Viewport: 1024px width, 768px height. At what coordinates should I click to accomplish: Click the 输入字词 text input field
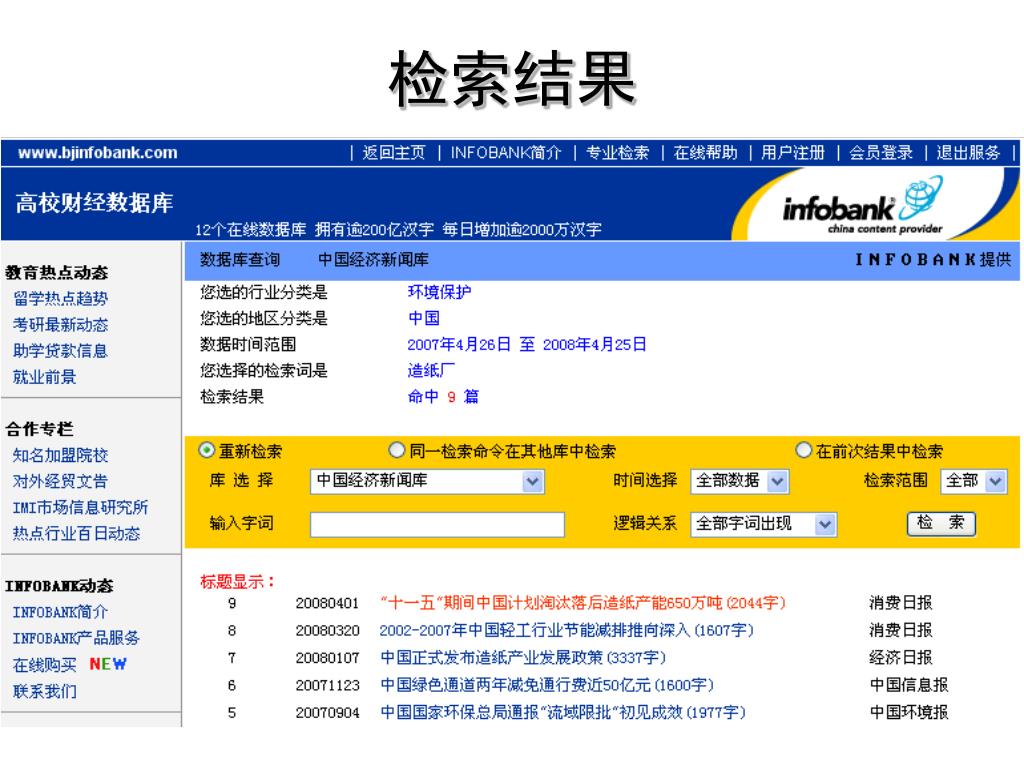[x=437, y=524]
